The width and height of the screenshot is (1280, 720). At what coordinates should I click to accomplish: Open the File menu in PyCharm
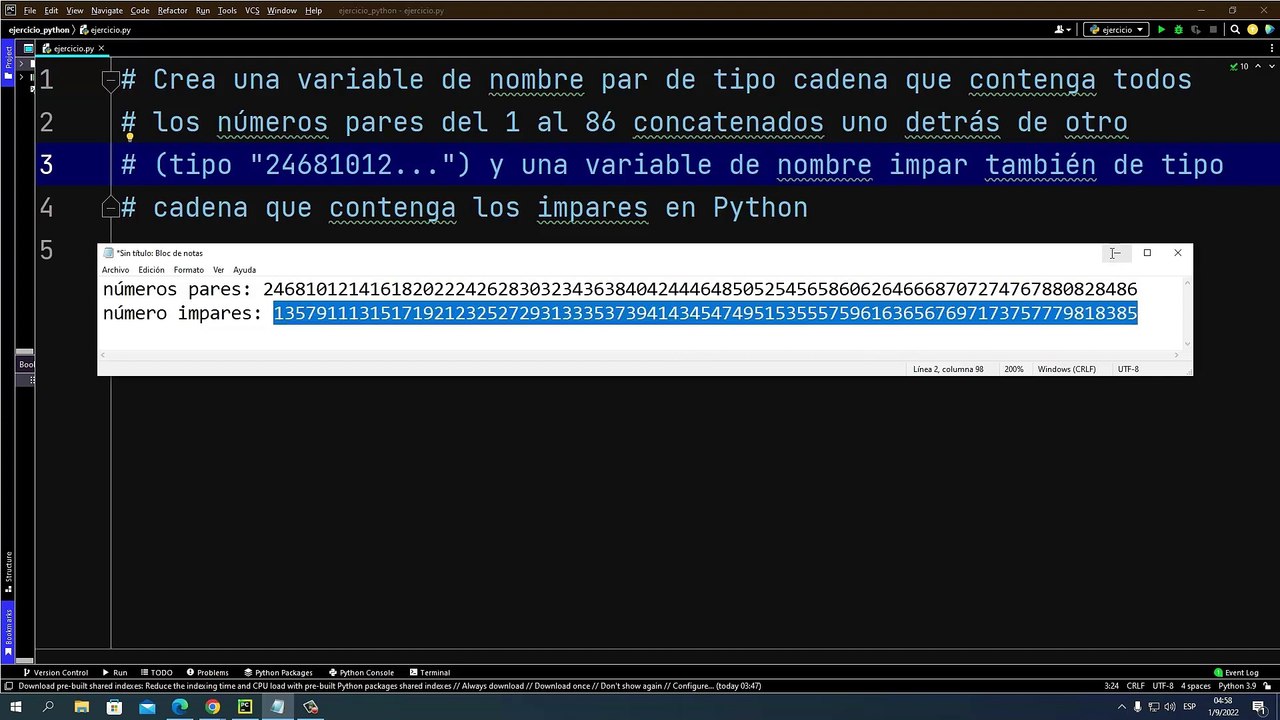click(30, 10)
